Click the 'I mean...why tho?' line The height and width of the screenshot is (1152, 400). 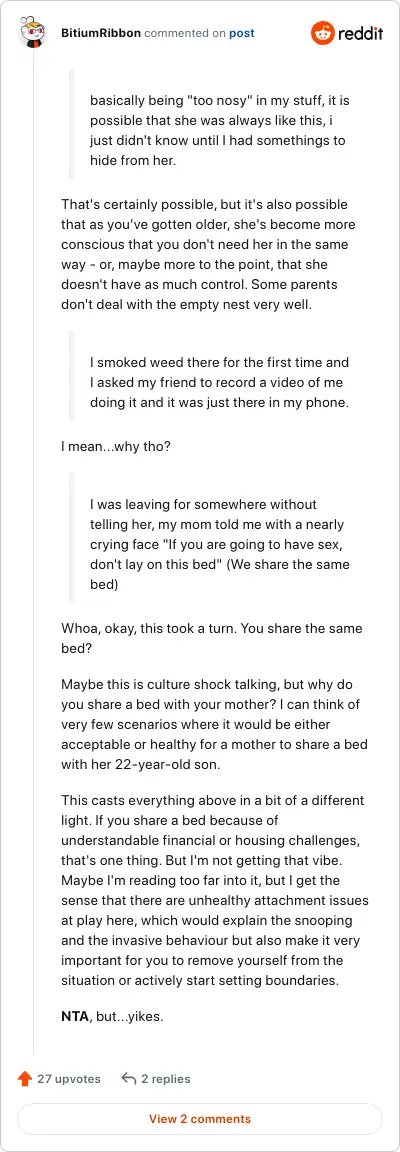pos(115,445)
